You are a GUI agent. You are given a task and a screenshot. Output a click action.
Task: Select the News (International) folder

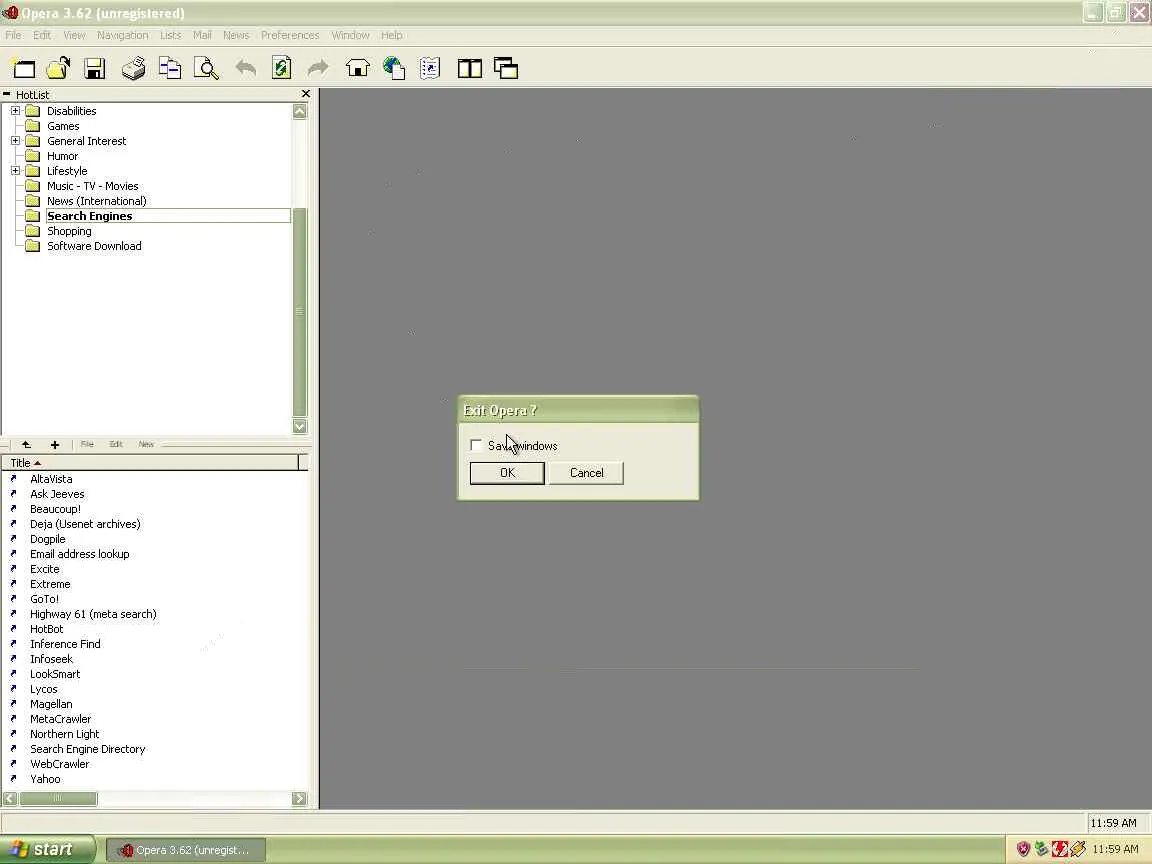pyautogui.click(x=97, y=201)
